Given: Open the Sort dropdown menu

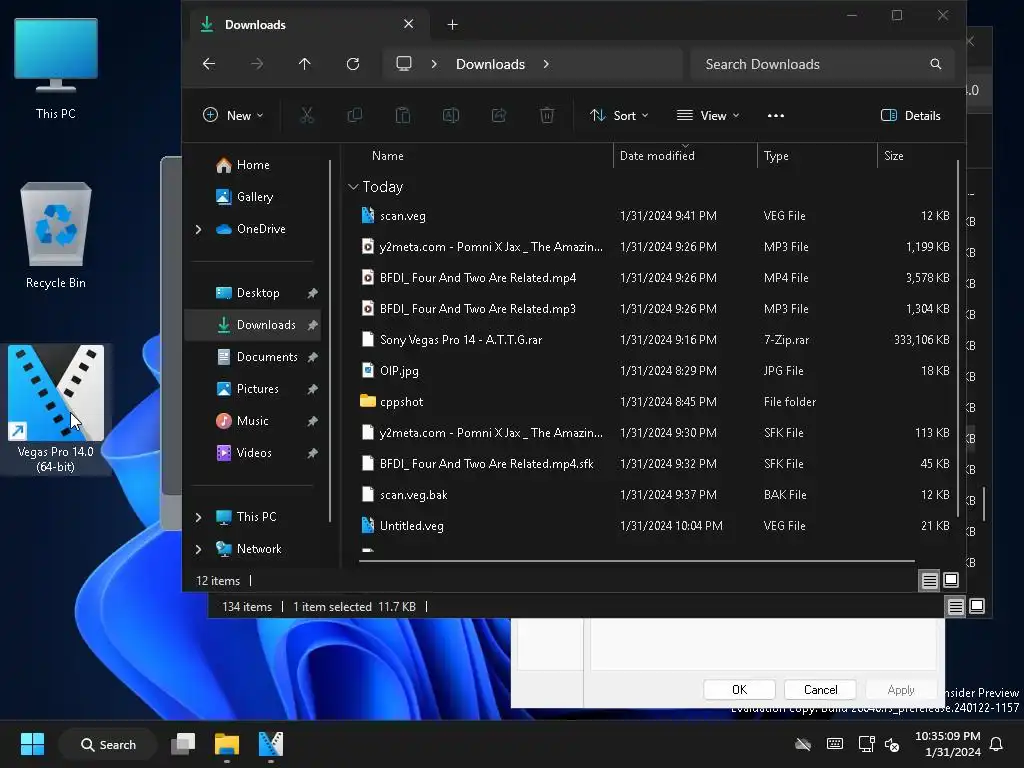Looking at the screenshot, I should (619, 116).
